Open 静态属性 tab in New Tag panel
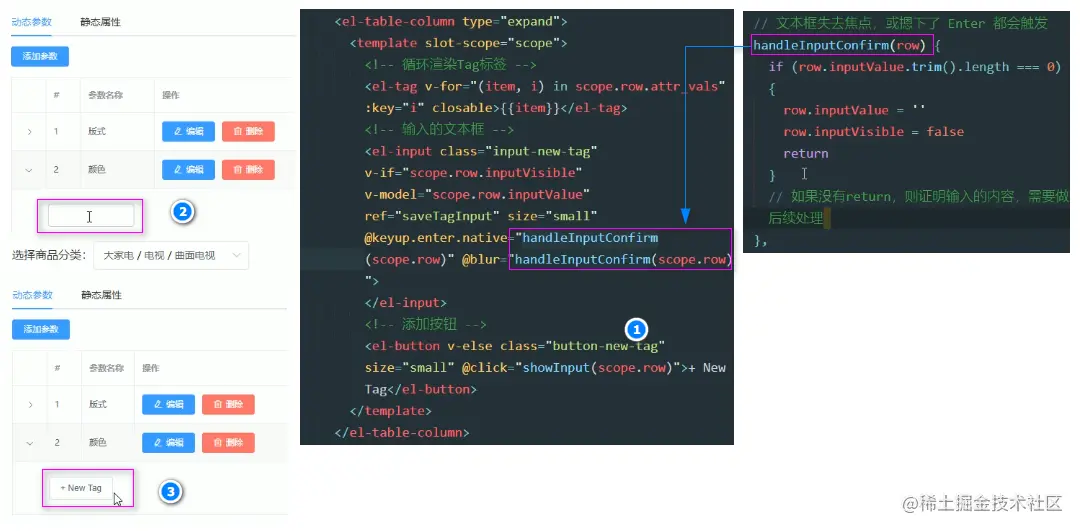The image size is (1080, 531). (101, 295)
